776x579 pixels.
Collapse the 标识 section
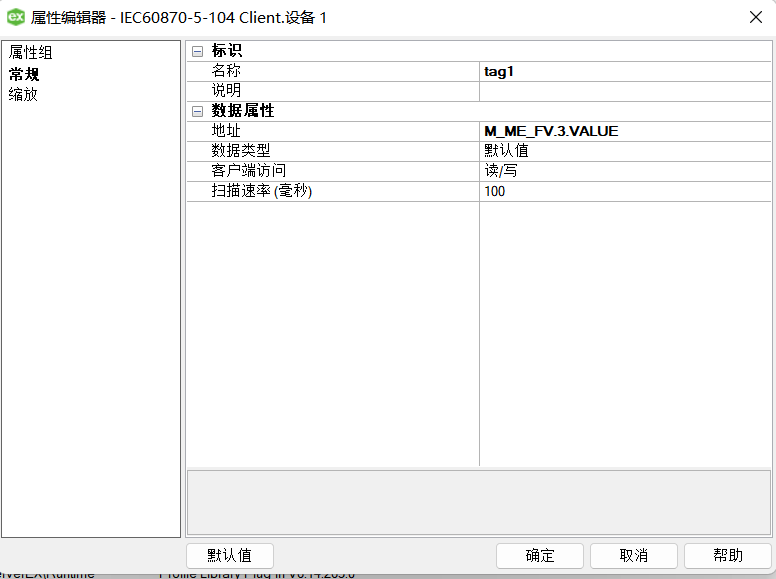197,51
